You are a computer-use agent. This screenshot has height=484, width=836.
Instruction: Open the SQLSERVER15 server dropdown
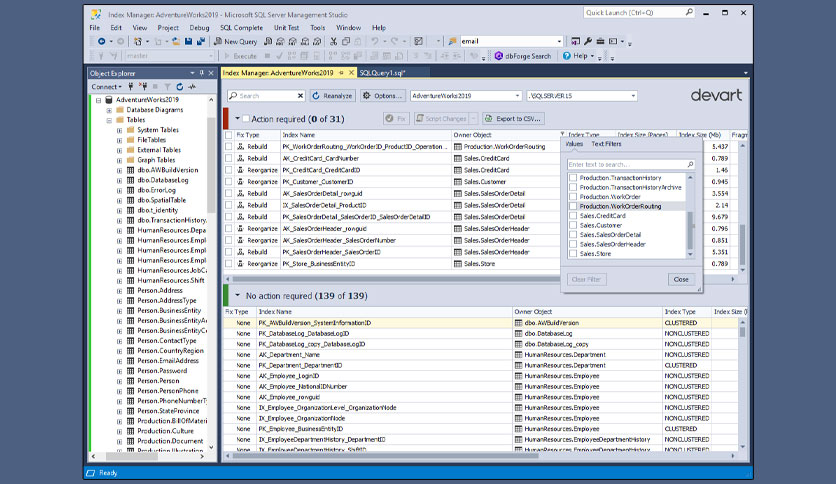click(x=633, y=96)
